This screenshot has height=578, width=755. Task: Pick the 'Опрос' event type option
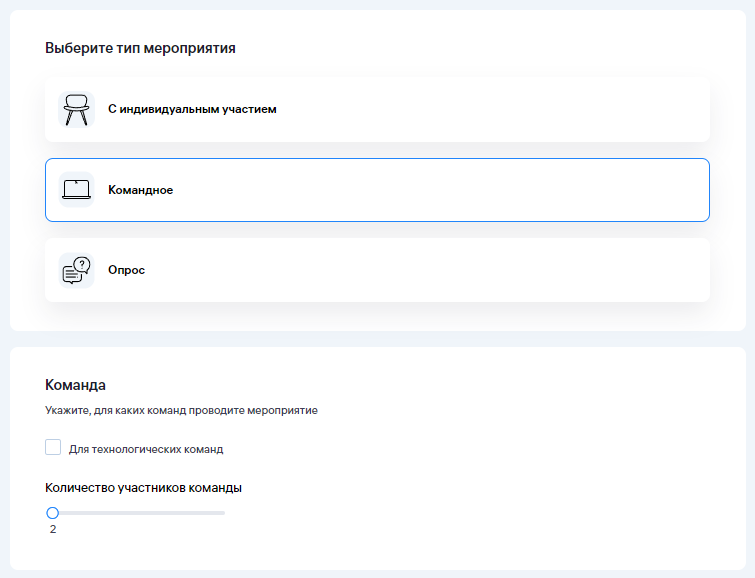pos(126,270)
